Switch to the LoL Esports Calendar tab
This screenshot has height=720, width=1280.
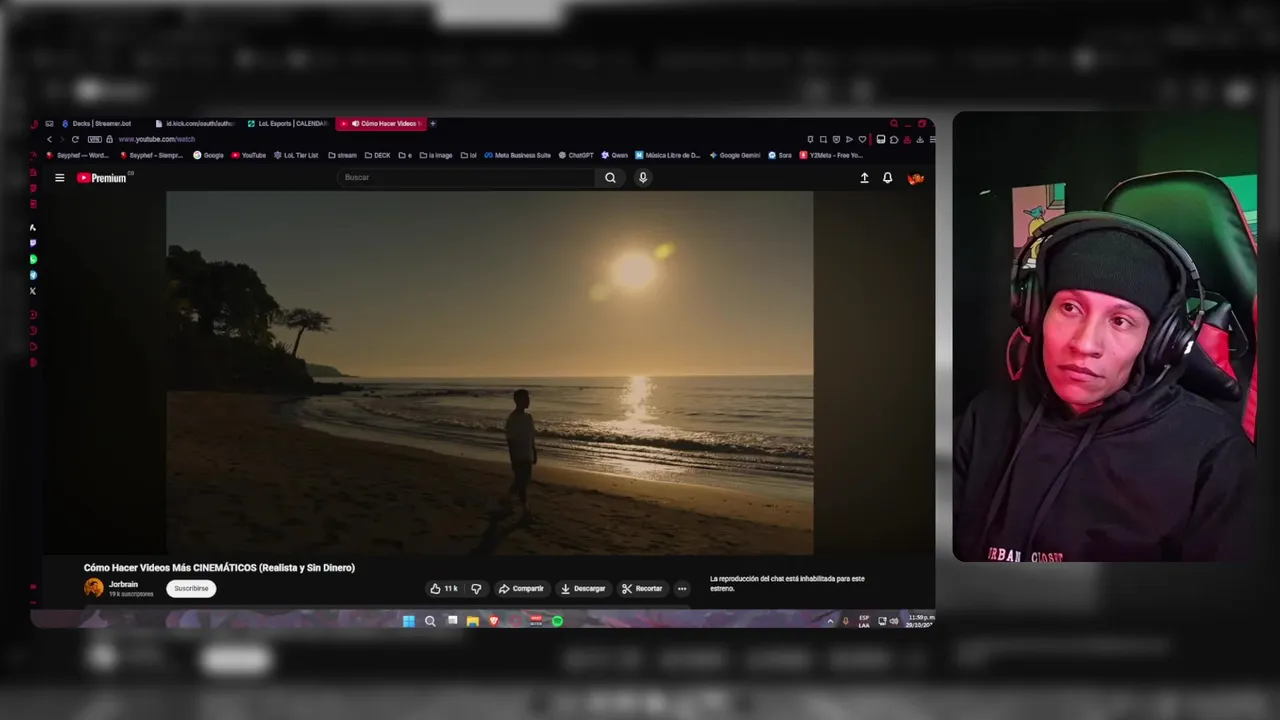pos(287,124)
